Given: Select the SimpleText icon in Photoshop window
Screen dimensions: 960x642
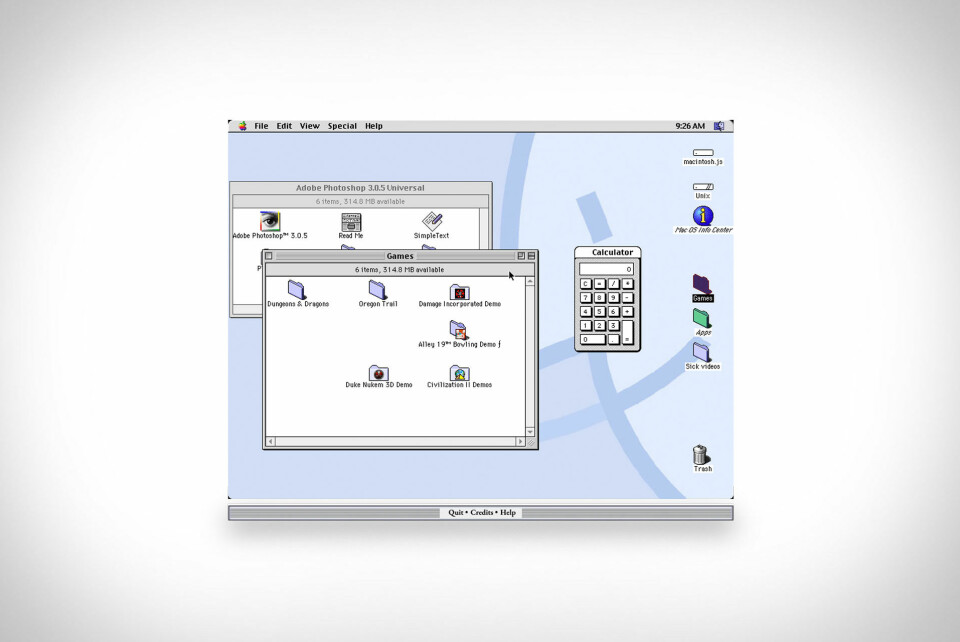Looking at the screenshot, I should click(x=432, y=222).
